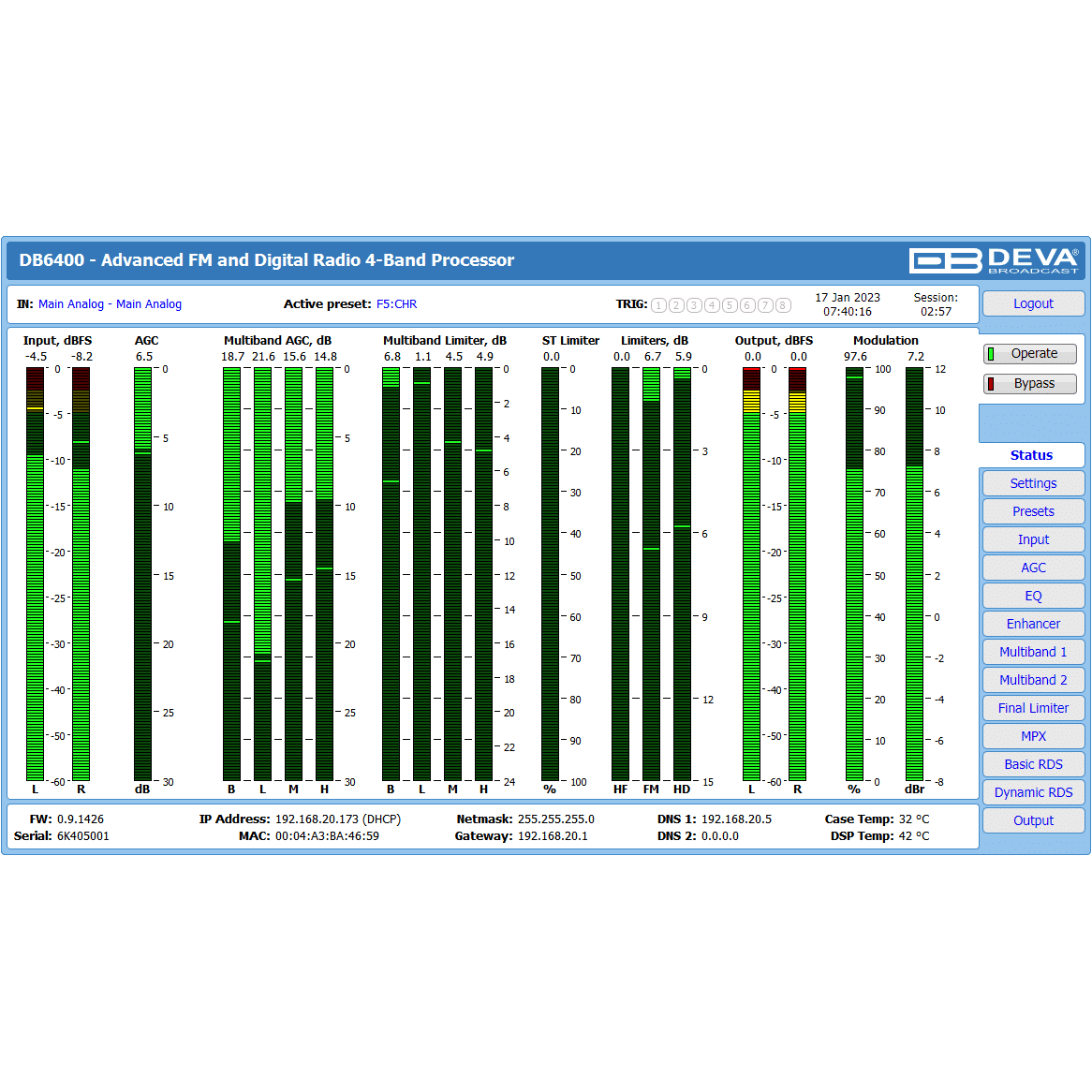The width and height of the screenshot is (1092, 1092).
Task: Navigate to the Enhancer page
Action: pyautogui.click(x=1033, y=624)
